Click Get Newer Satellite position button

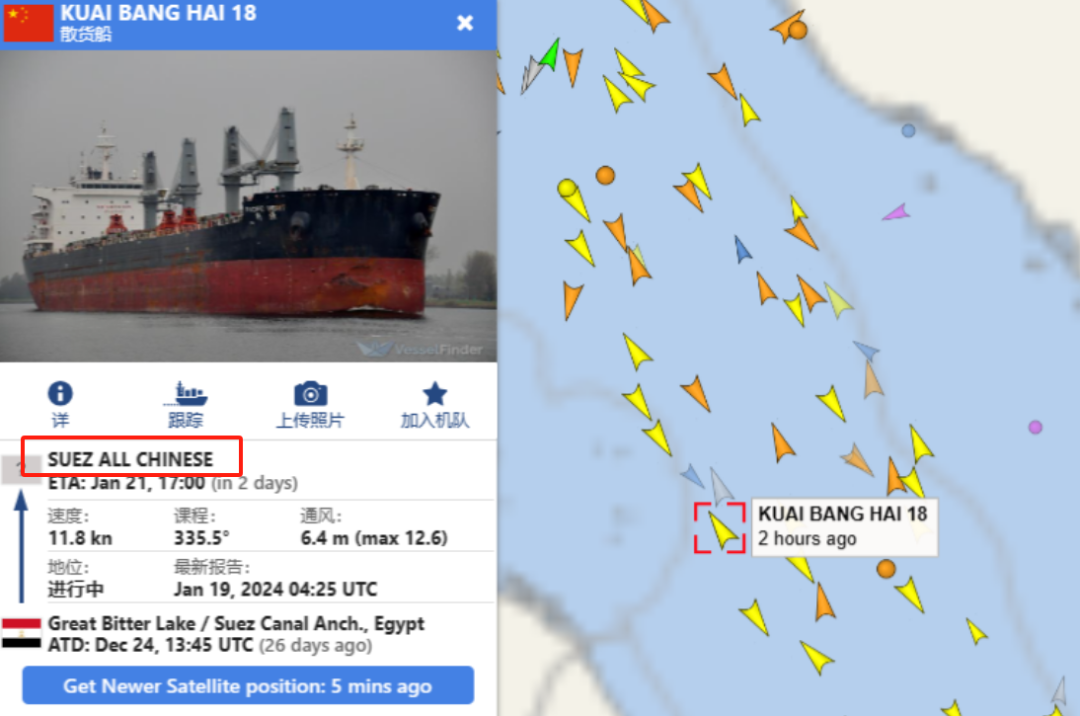pos(248,686)
